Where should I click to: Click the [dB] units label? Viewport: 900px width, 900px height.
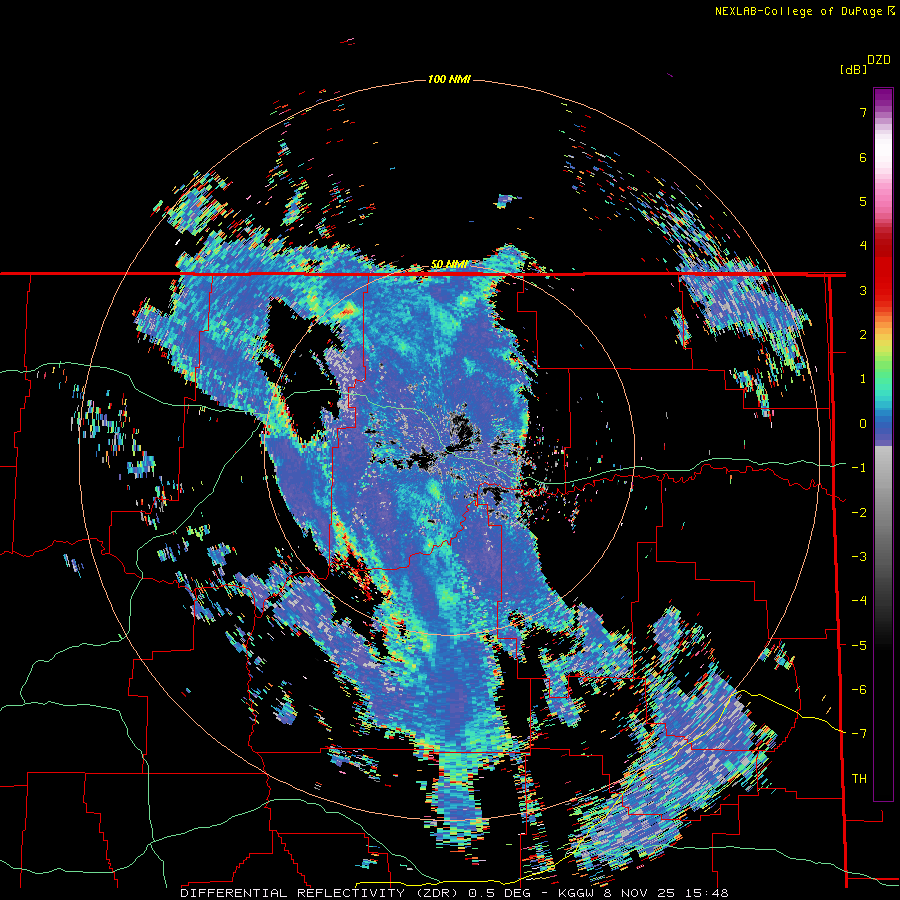854,69
